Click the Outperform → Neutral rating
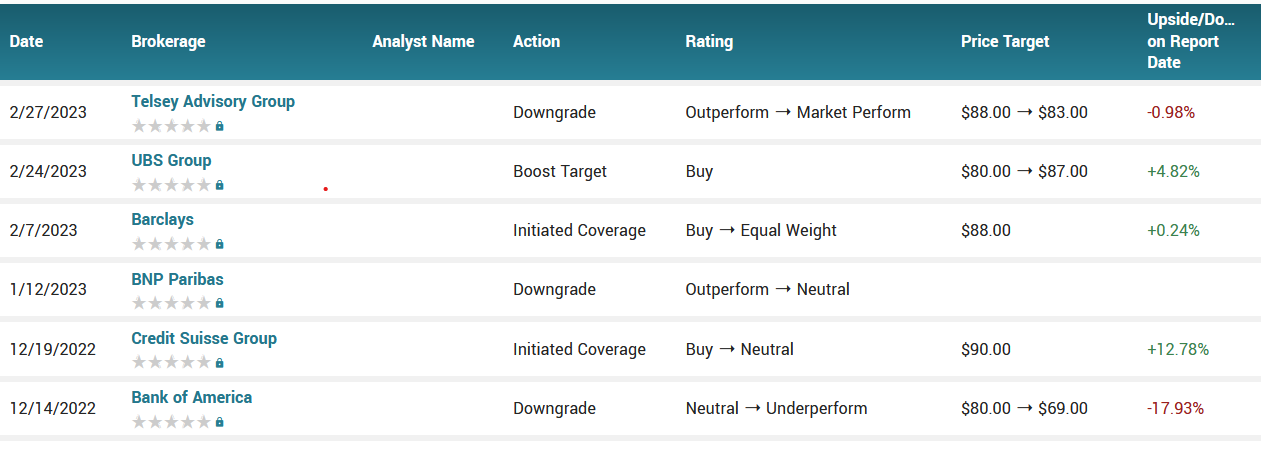This screenshot has height=459, width=1261. [767, 289]
